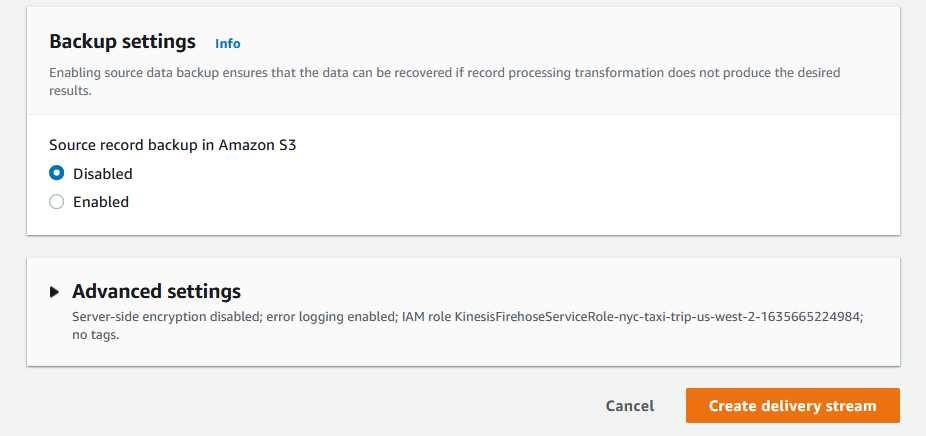
Task: Click the "no tags." text in Advanced settings
Action: pyautogui.click(x=96, y=335)
